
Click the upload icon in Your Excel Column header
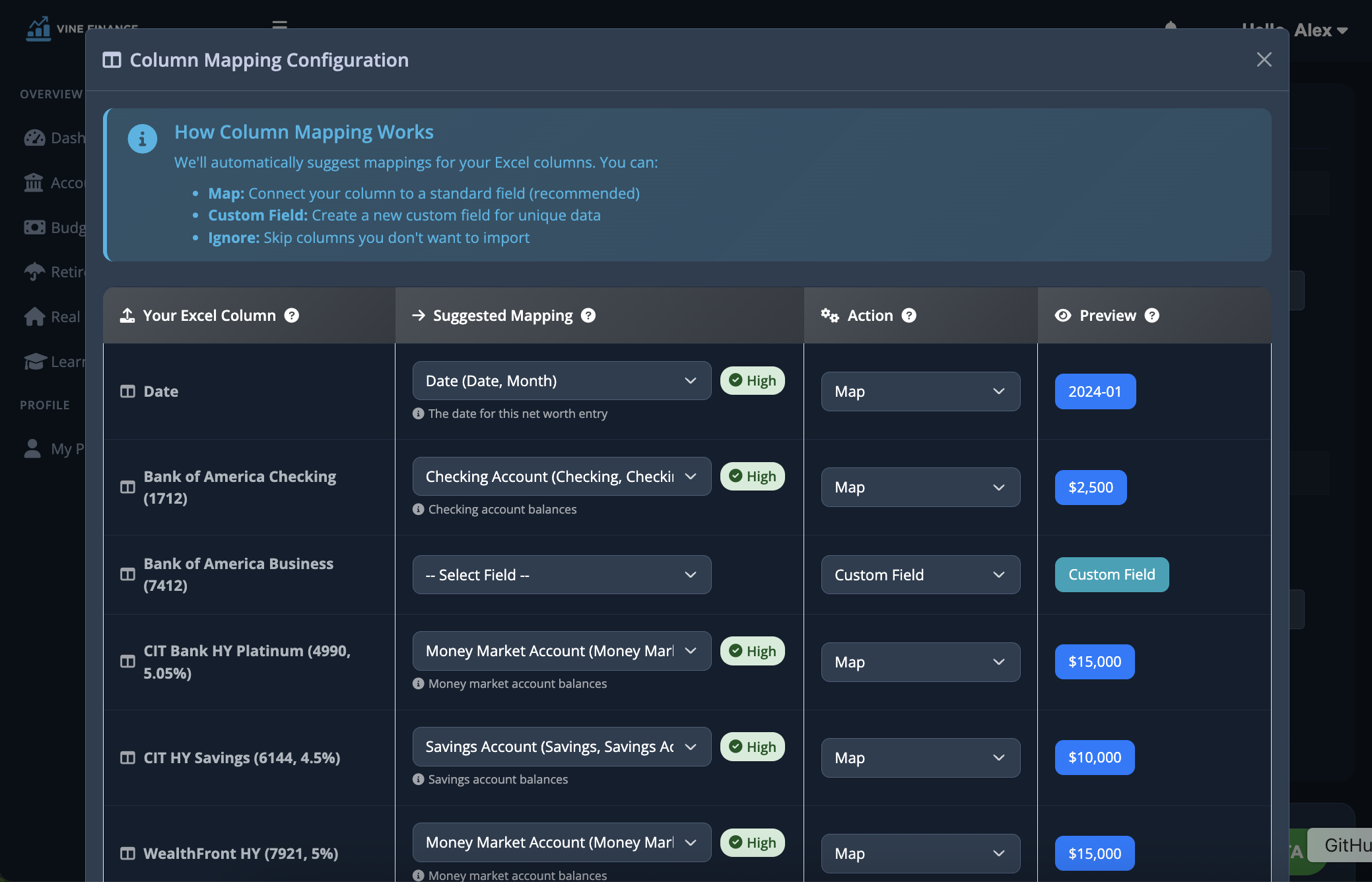127,316
